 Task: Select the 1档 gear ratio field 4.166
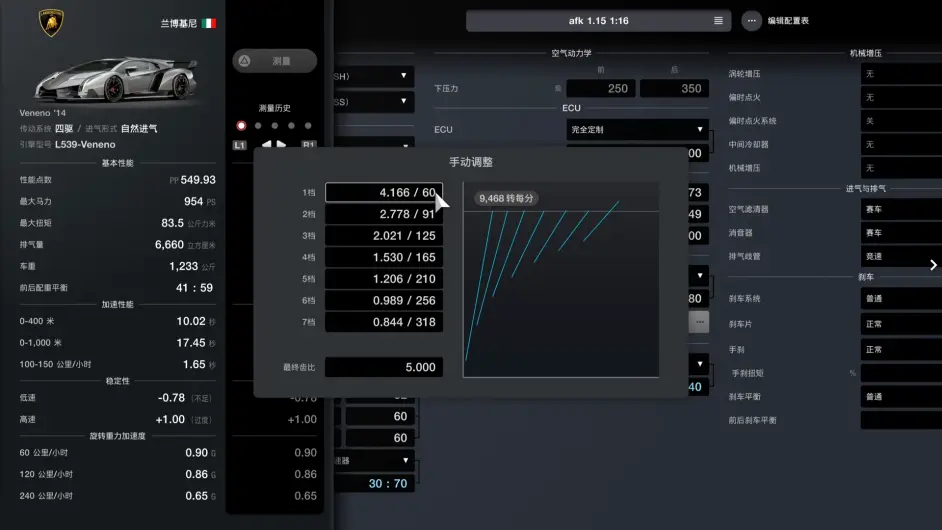(384, 192)
